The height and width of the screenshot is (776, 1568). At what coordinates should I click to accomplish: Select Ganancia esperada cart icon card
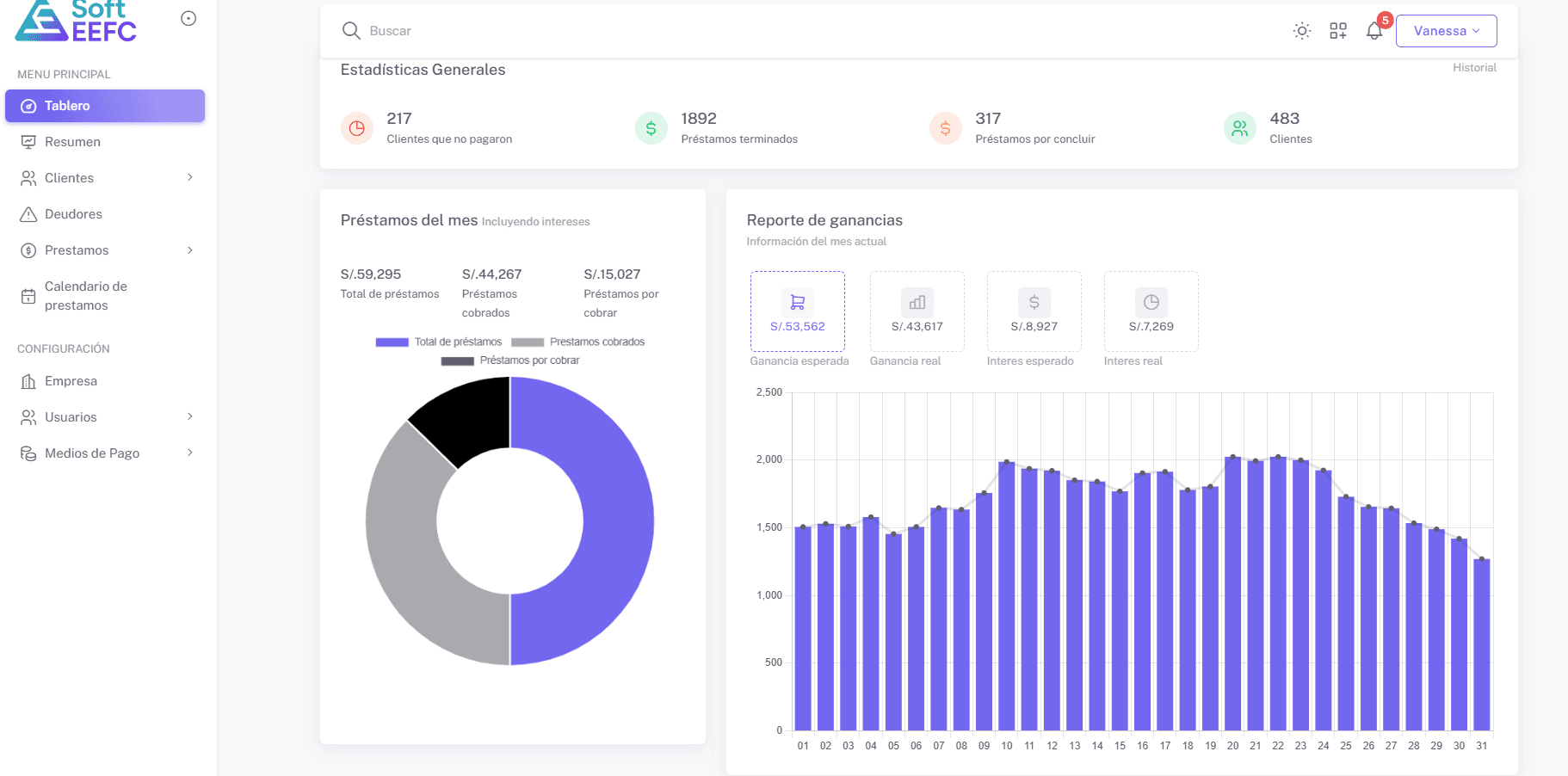point(798,311)
